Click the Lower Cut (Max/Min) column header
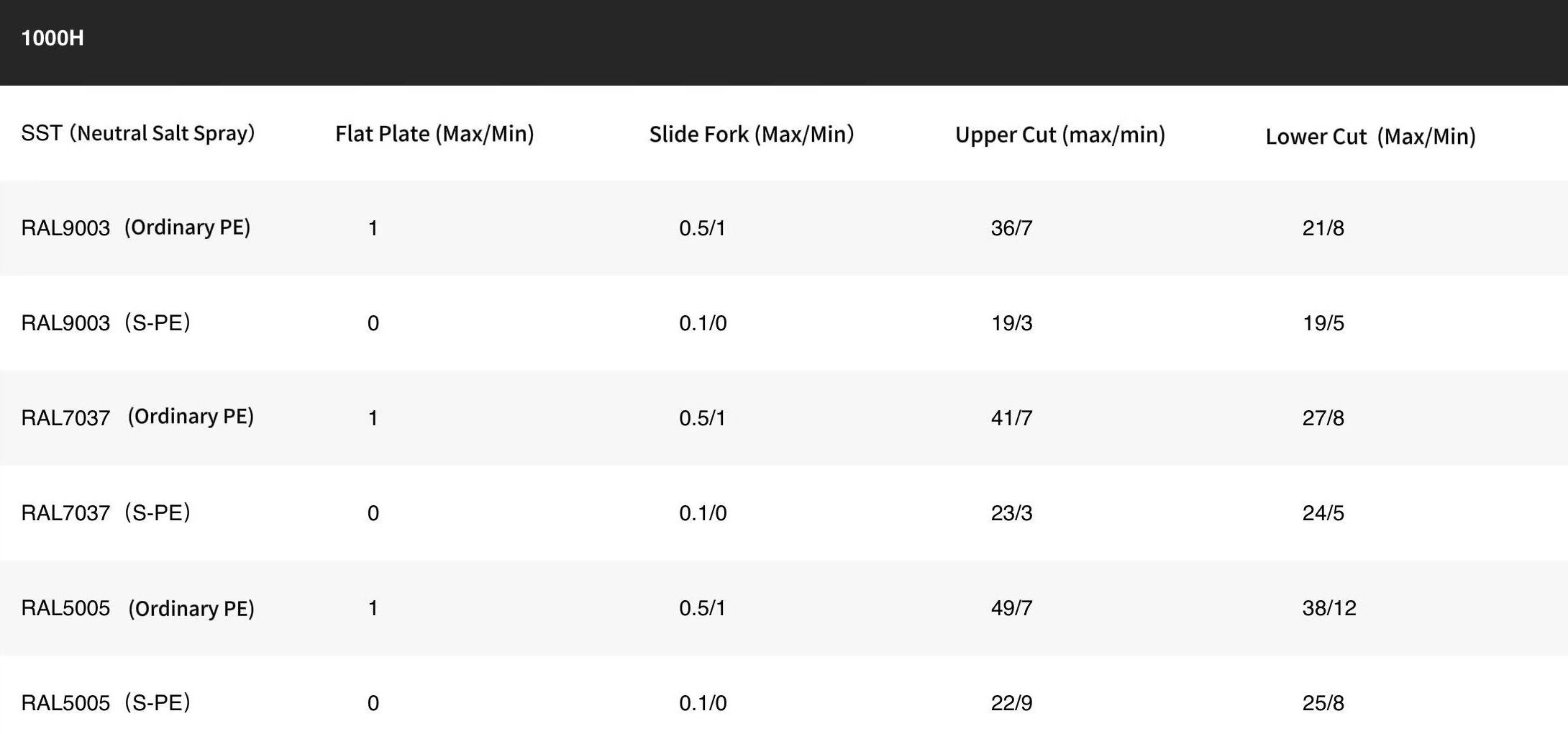Image resolution: width=1568 pixels, height=734 pixels. pos(1370,136)
